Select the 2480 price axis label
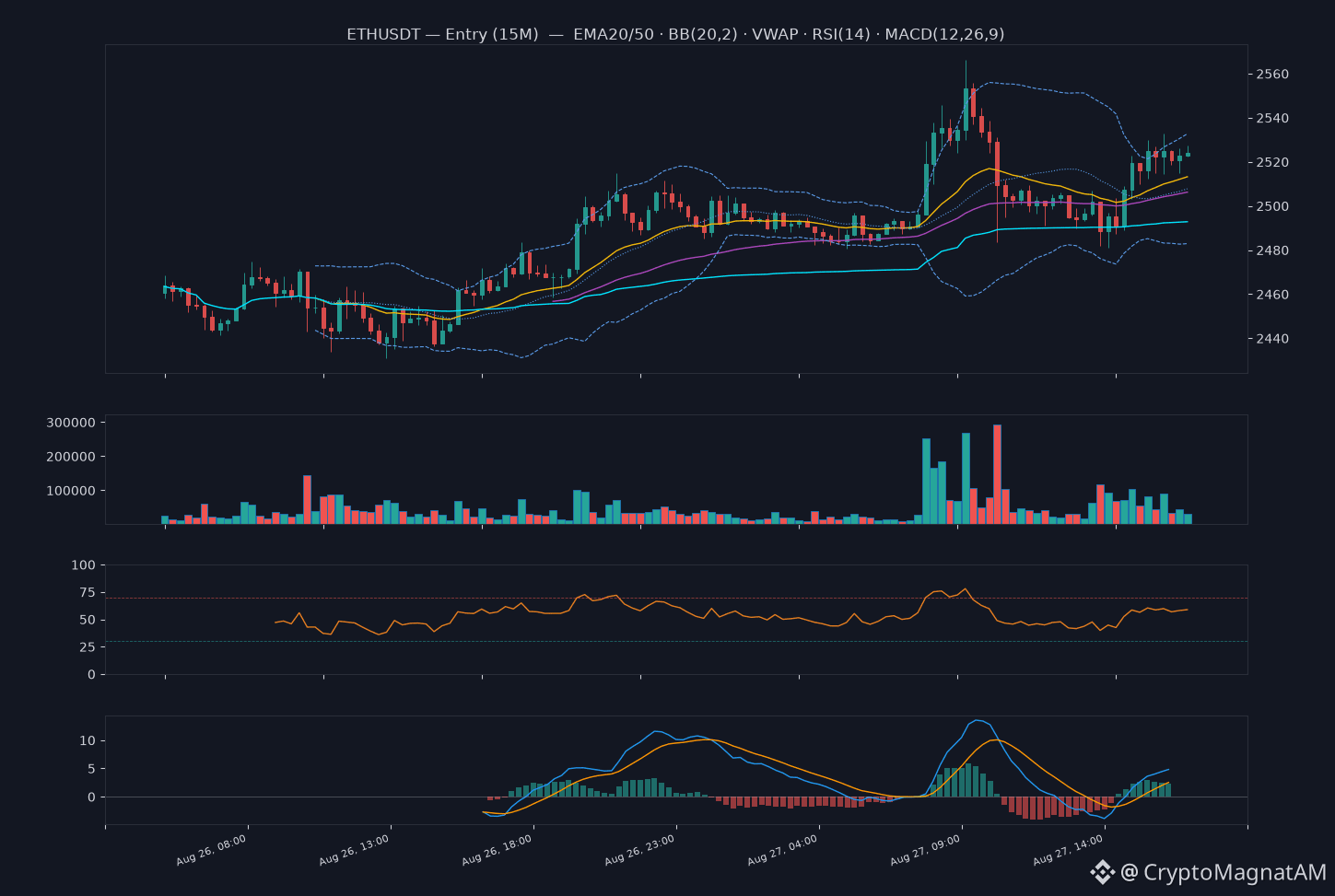Viewport: 1335px width, 896px height. 1272,250
